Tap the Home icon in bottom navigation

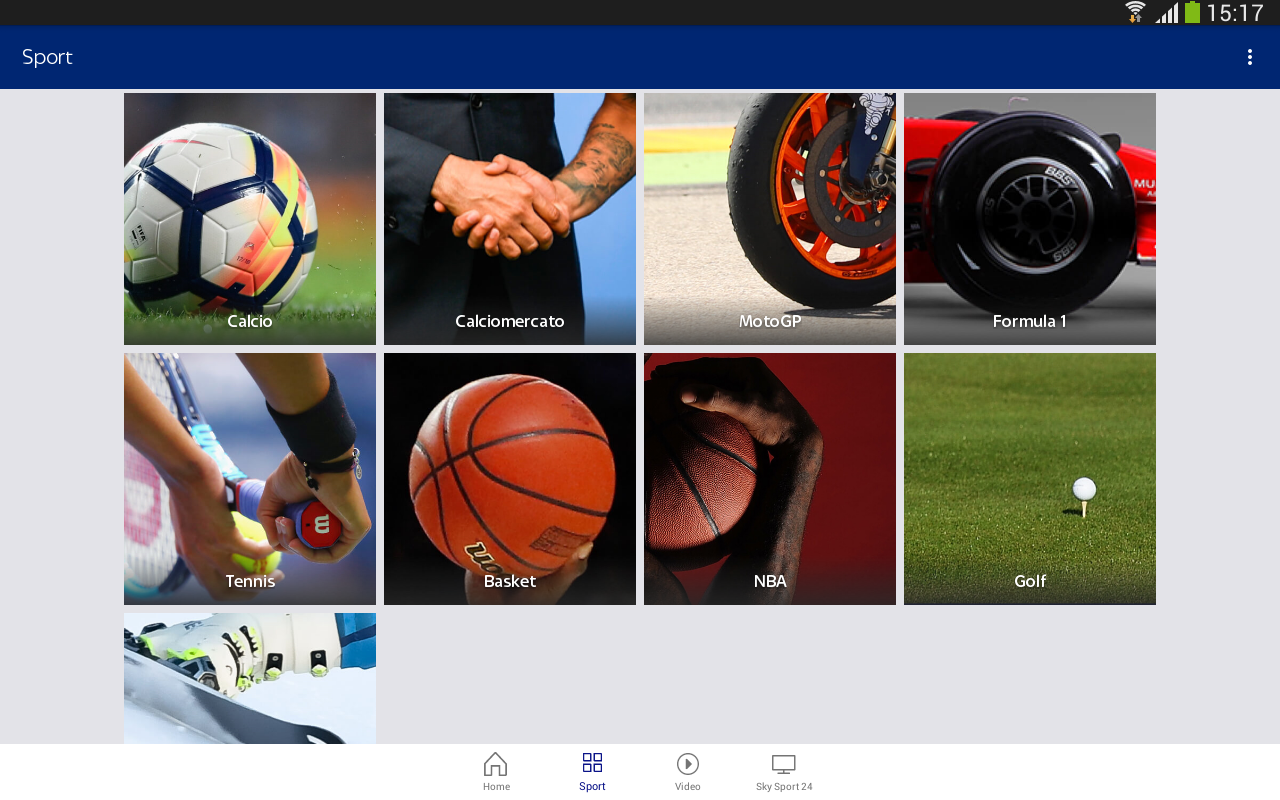tap(496, 764)
